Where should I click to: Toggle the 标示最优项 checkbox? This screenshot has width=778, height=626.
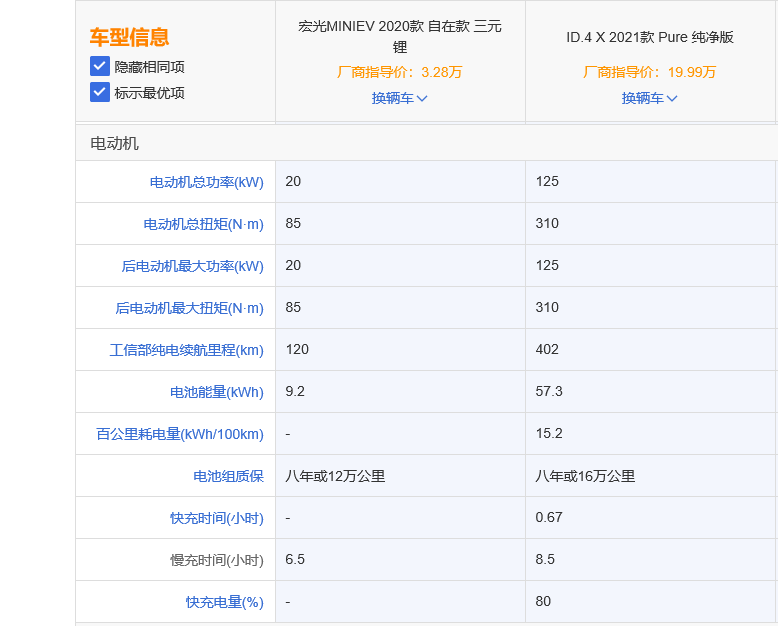pyautogui.click(x=100, y=92)
